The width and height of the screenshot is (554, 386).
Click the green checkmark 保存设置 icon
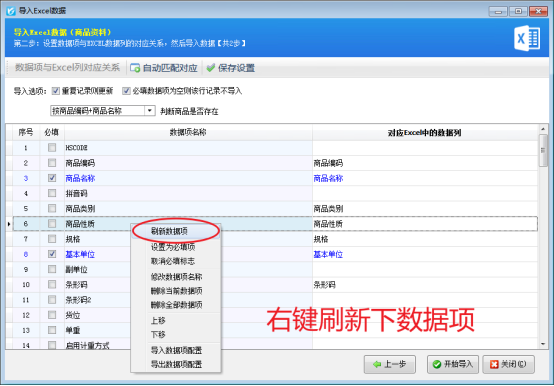[211, 67]
